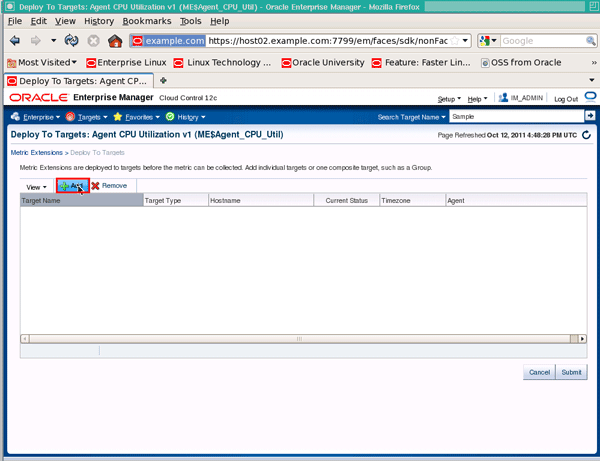Click the Firefox forward arrow
This screenshot has width=600, height=461.
click(36, 41)
